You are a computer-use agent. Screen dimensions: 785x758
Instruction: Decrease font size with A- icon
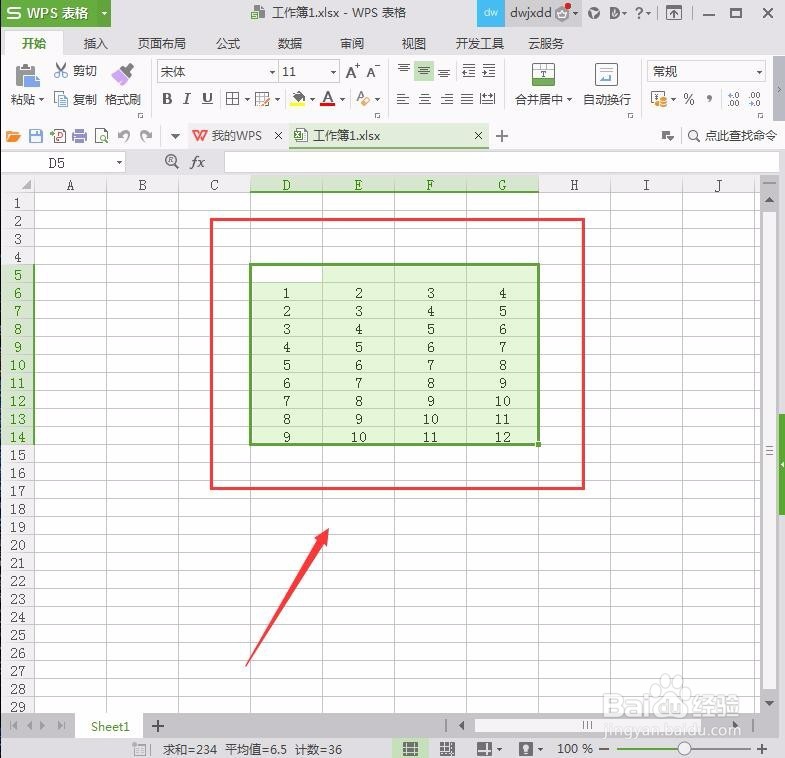pyautogui.click(x=372, y=72)
